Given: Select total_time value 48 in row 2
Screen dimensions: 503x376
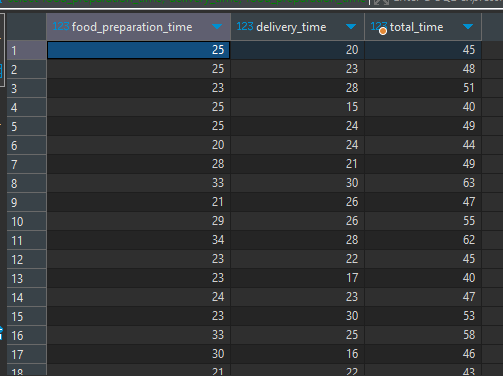Looking at the screenshot, I should click(x=423, y=69).
